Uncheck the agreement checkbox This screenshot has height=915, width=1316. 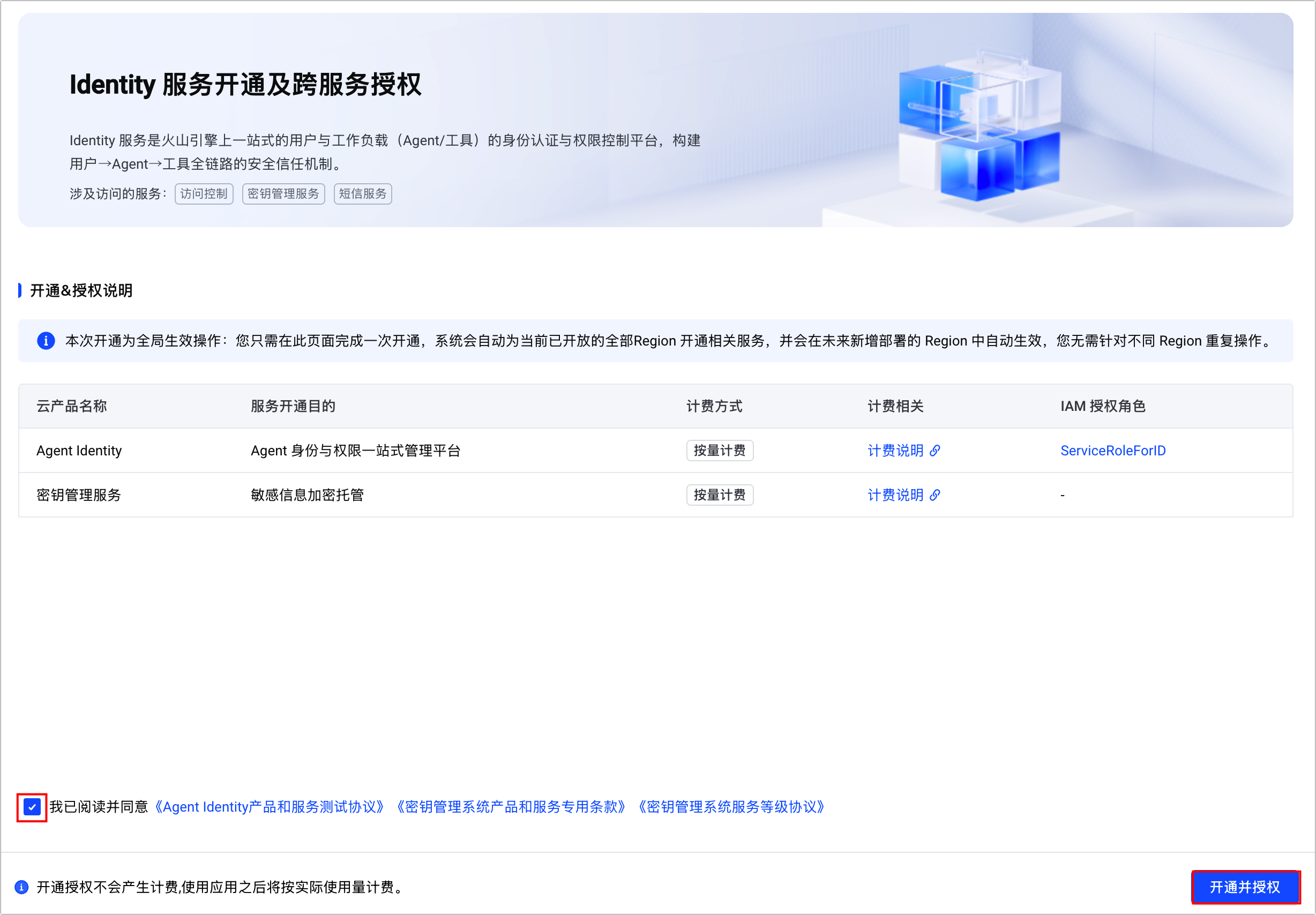pos(32,807)
